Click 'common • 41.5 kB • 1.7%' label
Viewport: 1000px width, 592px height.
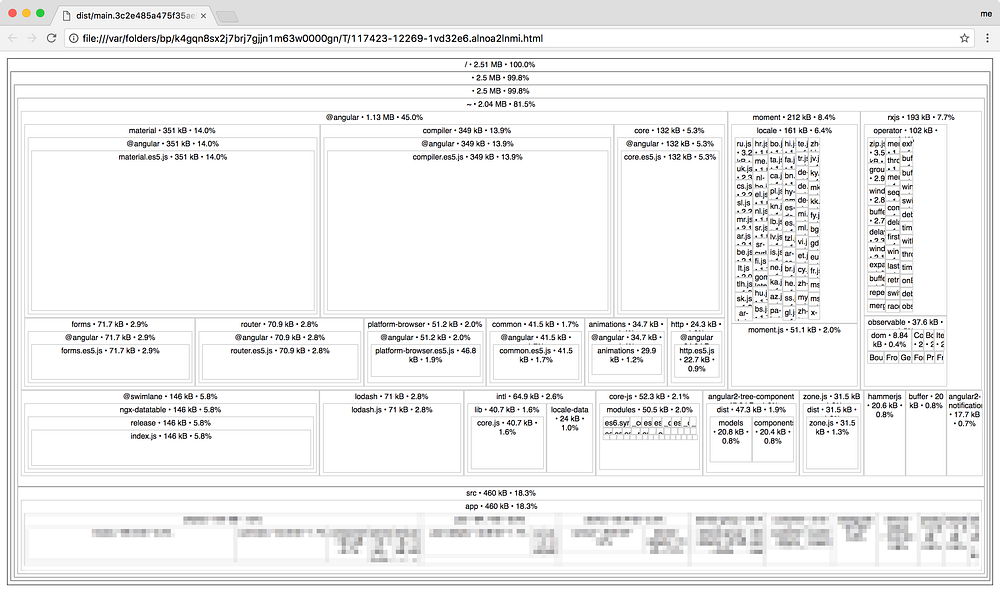coord(535,324)
